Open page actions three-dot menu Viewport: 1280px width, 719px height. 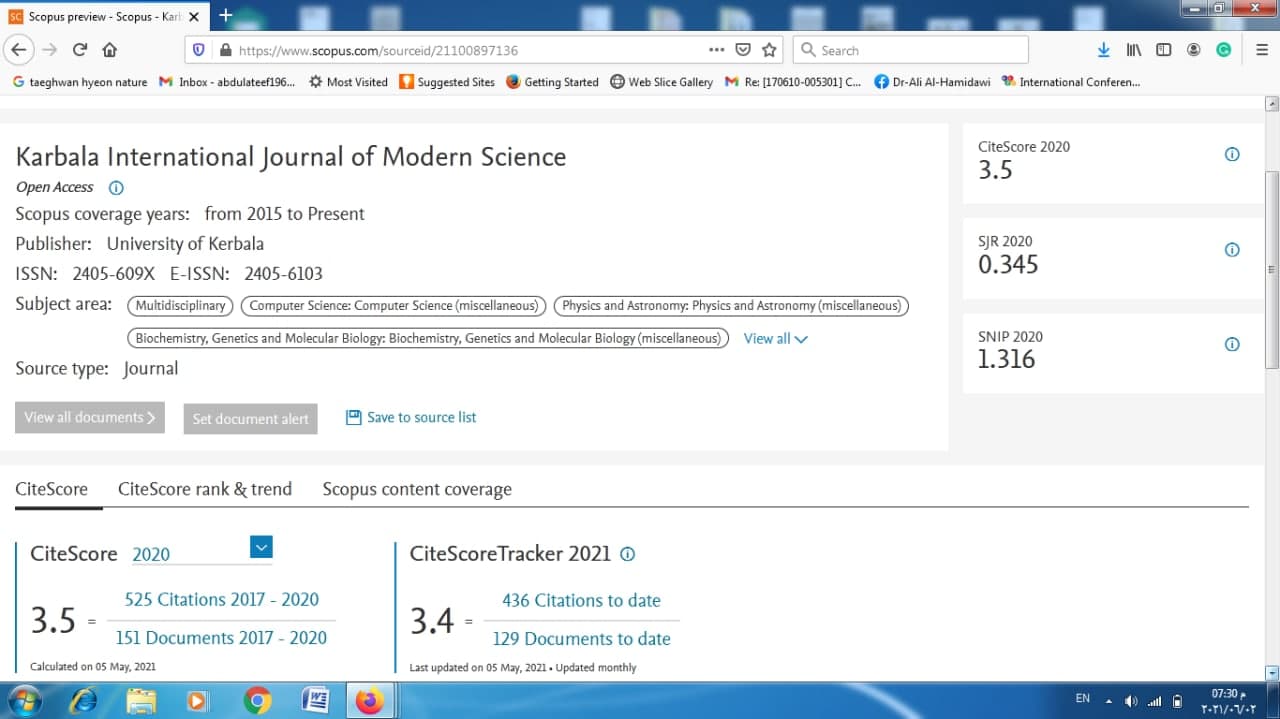[x=716, y=50]
